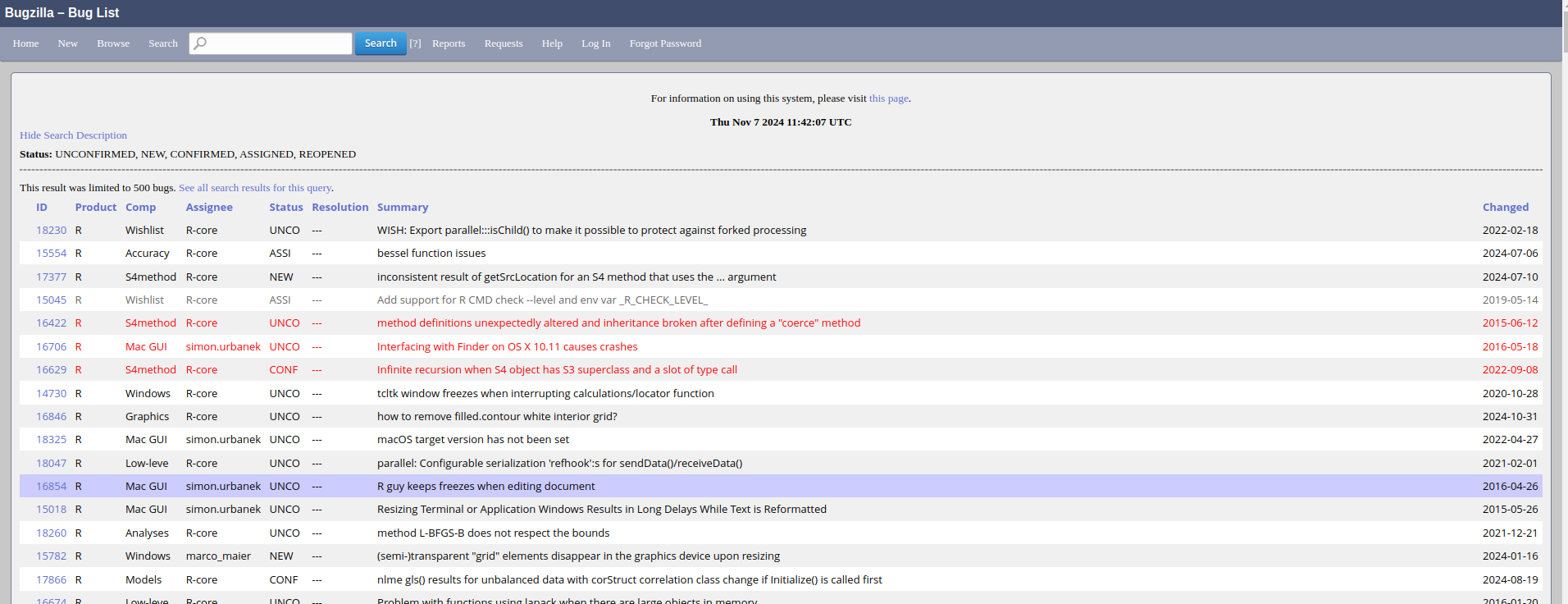The width and height of the screenshot is (1568, 604).
Task: Visit the 'this page' information link
Action: [x=888, y=98]
